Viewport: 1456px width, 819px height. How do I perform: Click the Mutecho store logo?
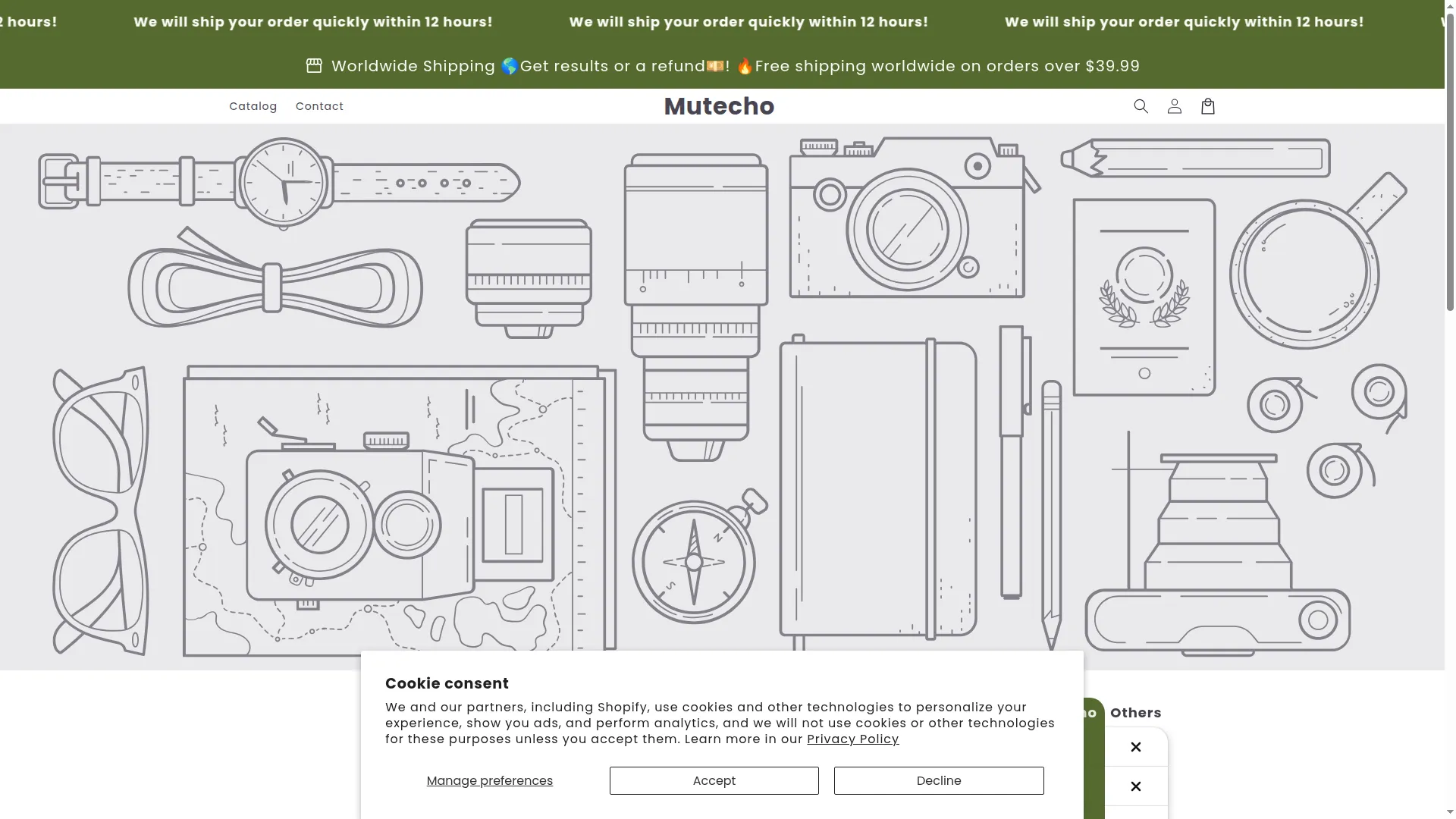(x=719, y=106)
